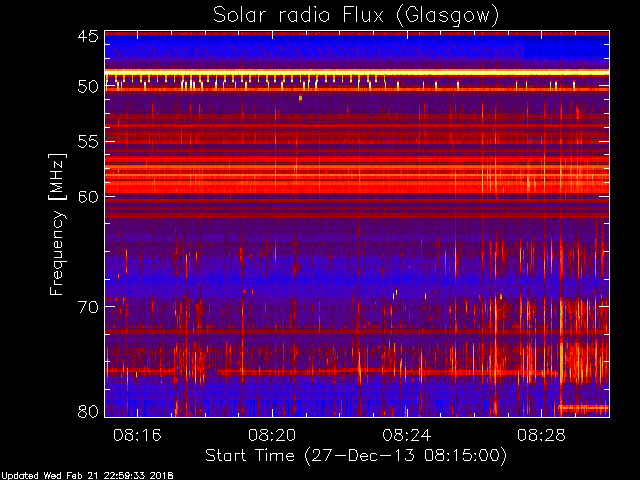Click the 80 frequency tick label
The image size is (640, 480).
point(88,411)
